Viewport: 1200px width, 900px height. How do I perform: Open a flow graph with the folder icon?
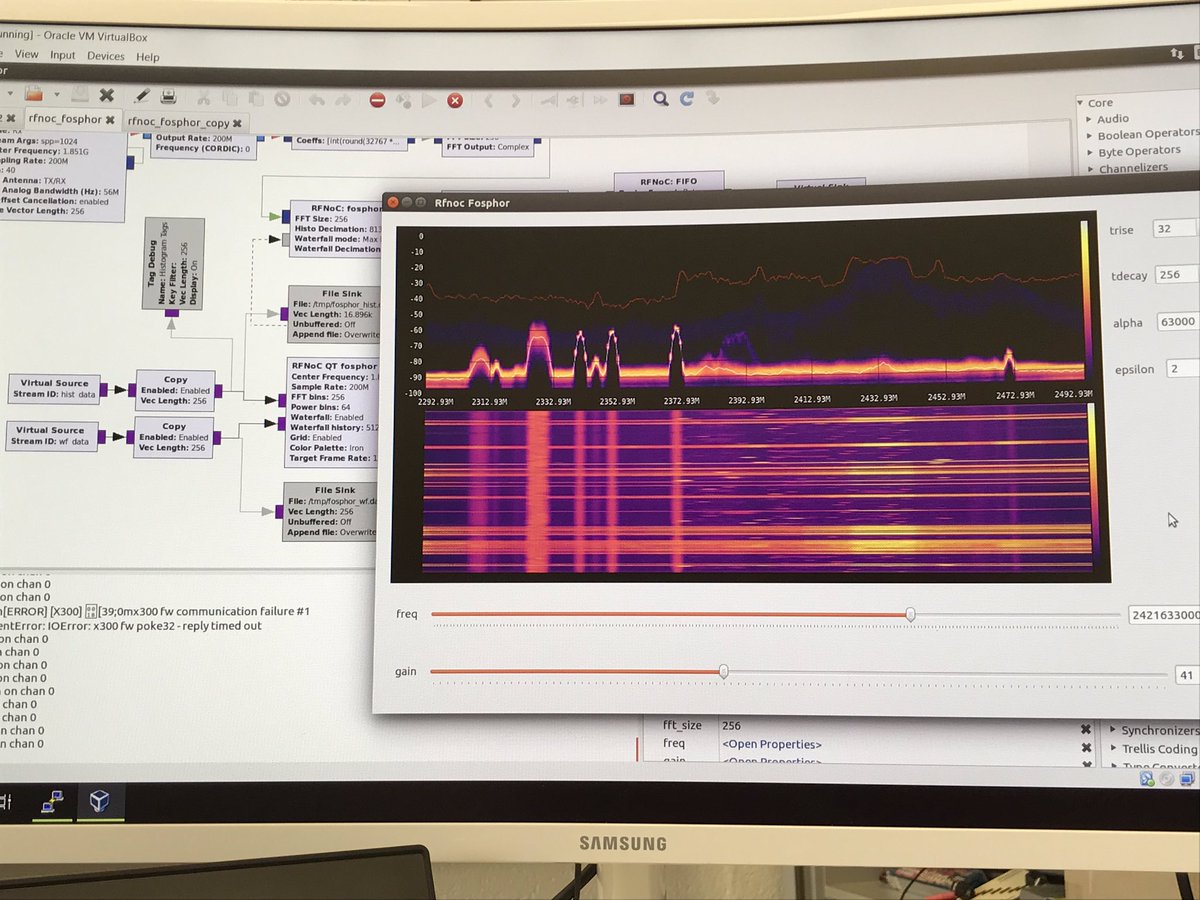click(x=33, y=94)
